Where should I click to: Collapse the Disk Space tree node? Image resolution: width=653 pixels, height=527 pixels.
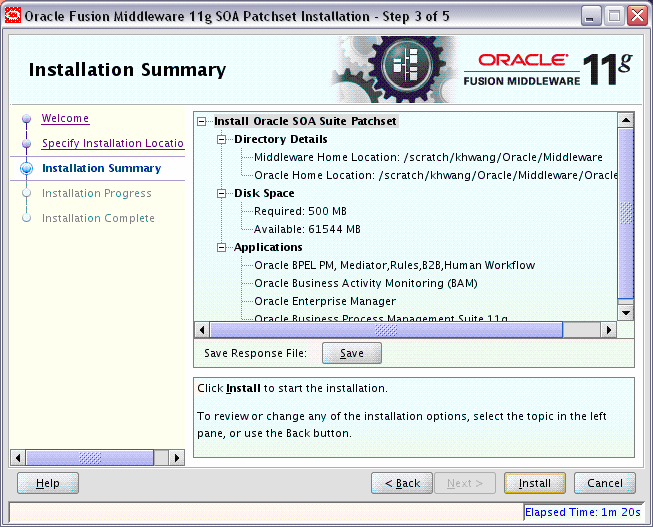click(222, 193)
